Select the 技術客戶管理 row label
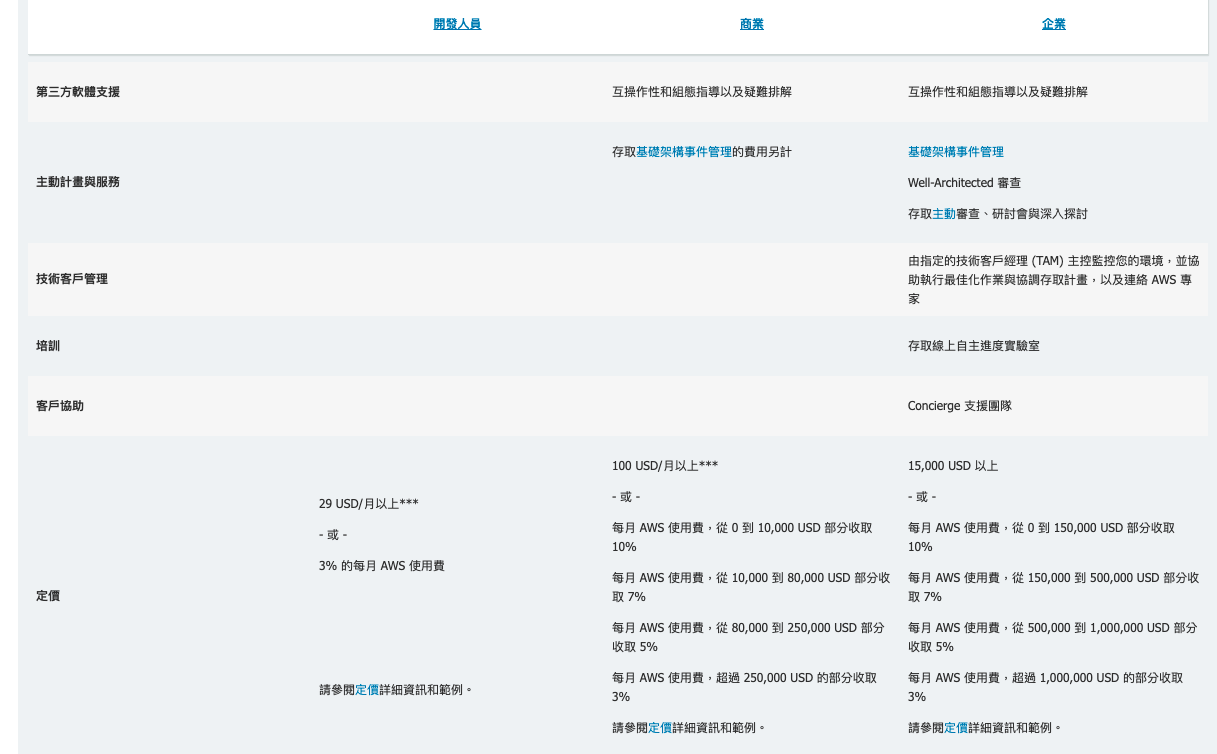 (72, 279)
